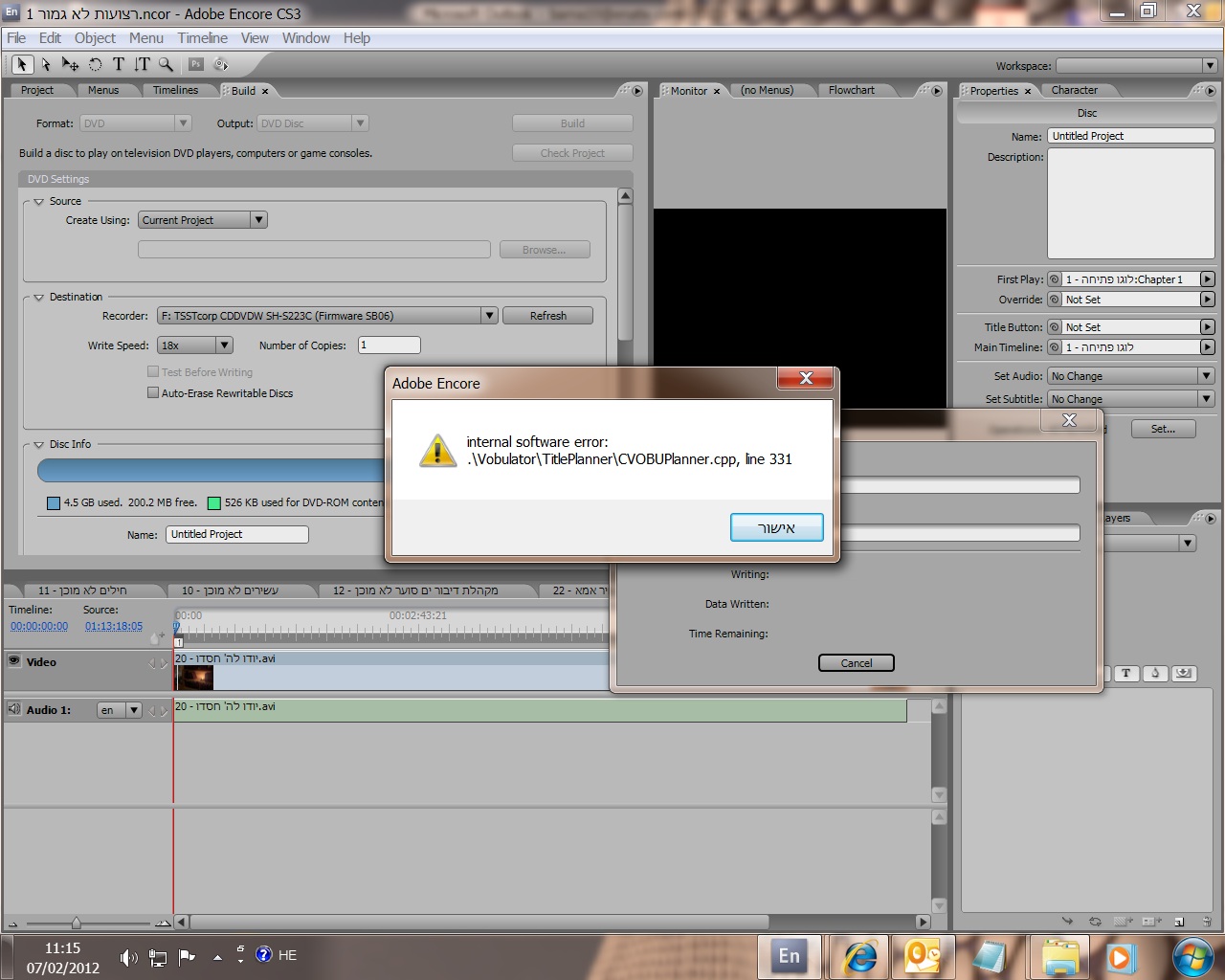The width and height of the screenshot is (1225, 980).
Task: Collapse the Disc Info section triangle
Action: 39,445
